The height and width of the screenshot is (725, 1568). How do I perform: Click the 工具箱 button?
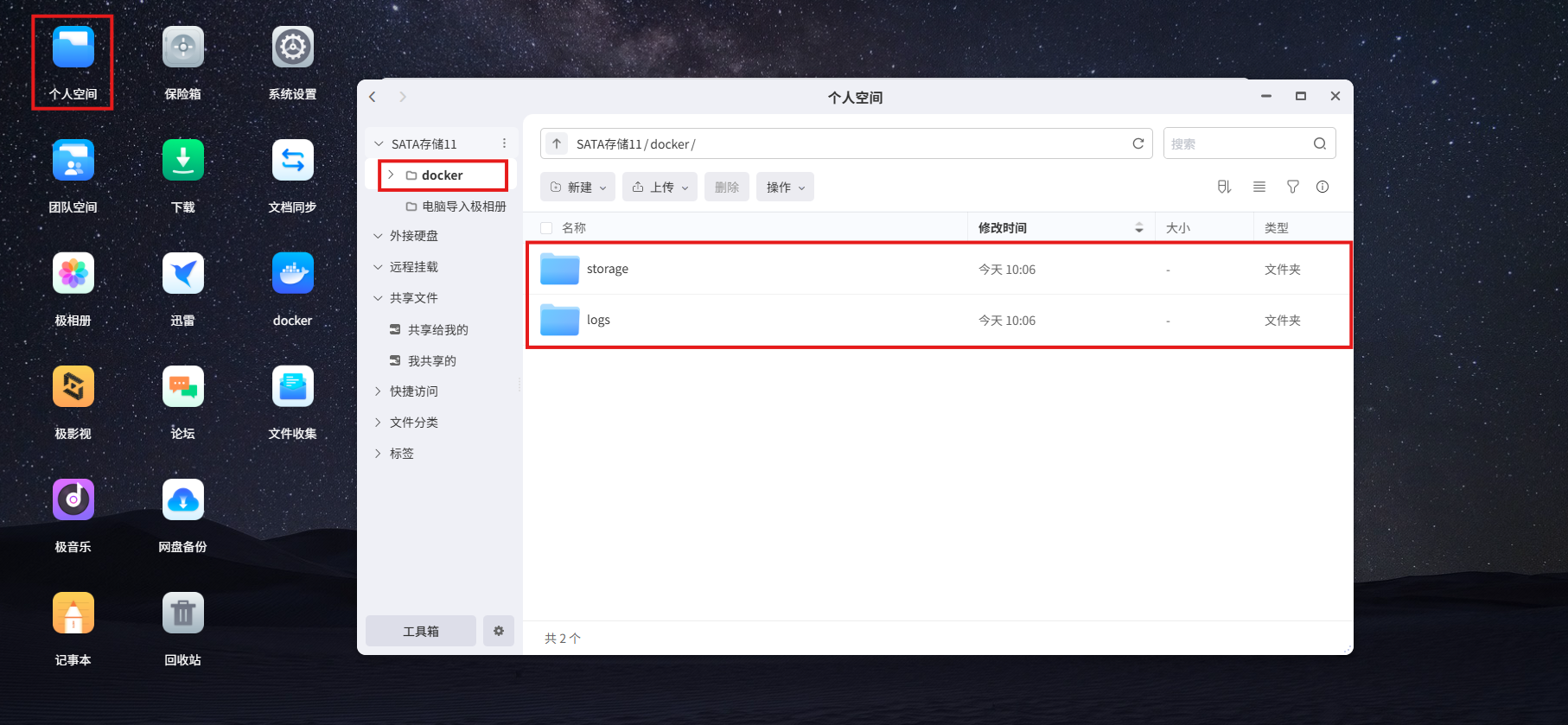point(420,631)
